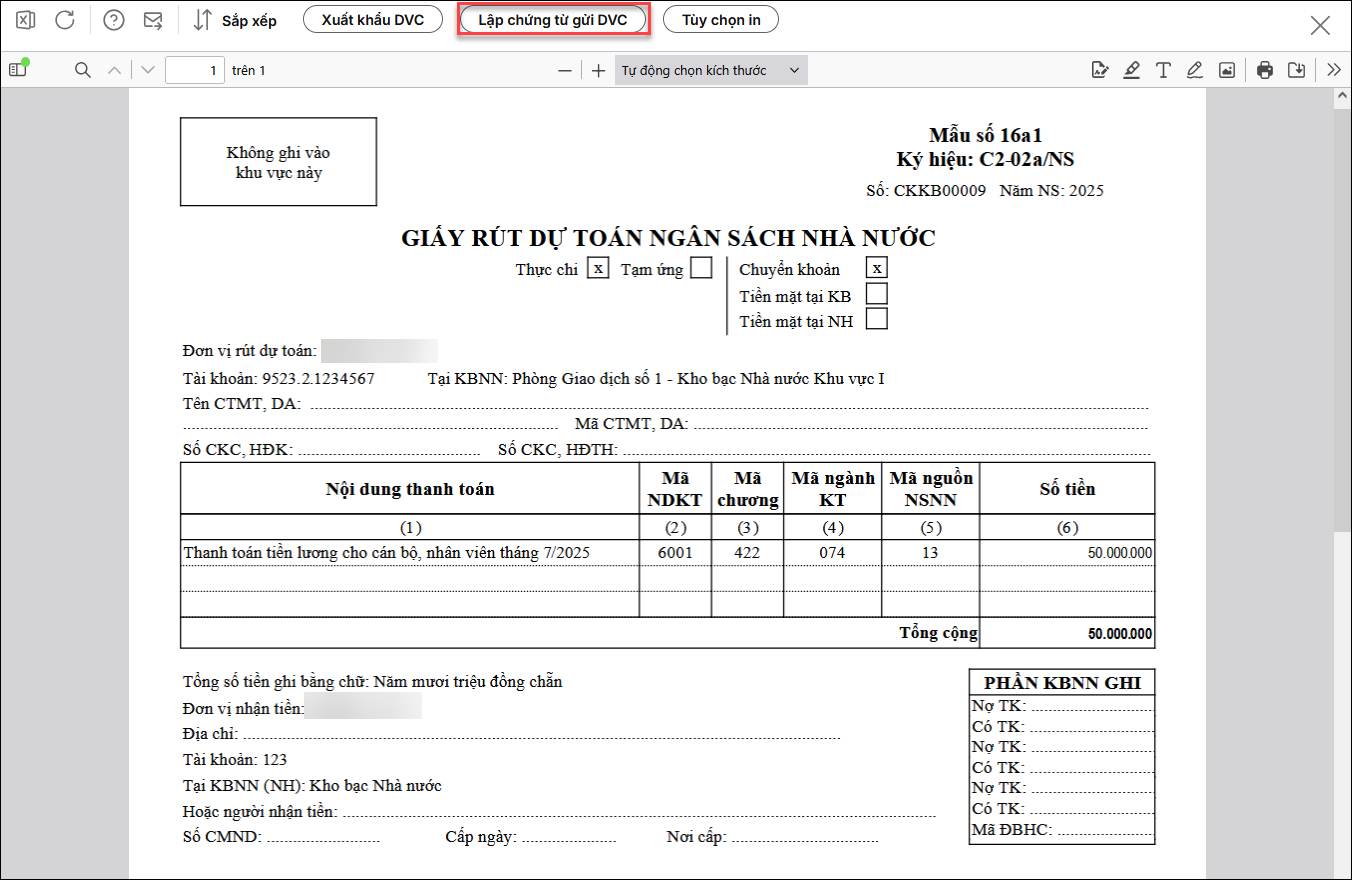Select the highlight tool
1352x880 pixels.
pyautogui.click(x=1131, y=70)
